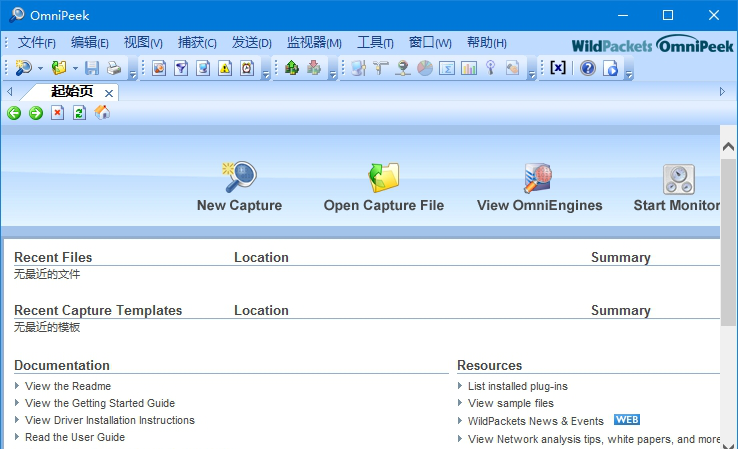The height and width of the screenshot is (466, 738).
Task: Open the 视图(V) menu
Action: (x=143, y=43)
